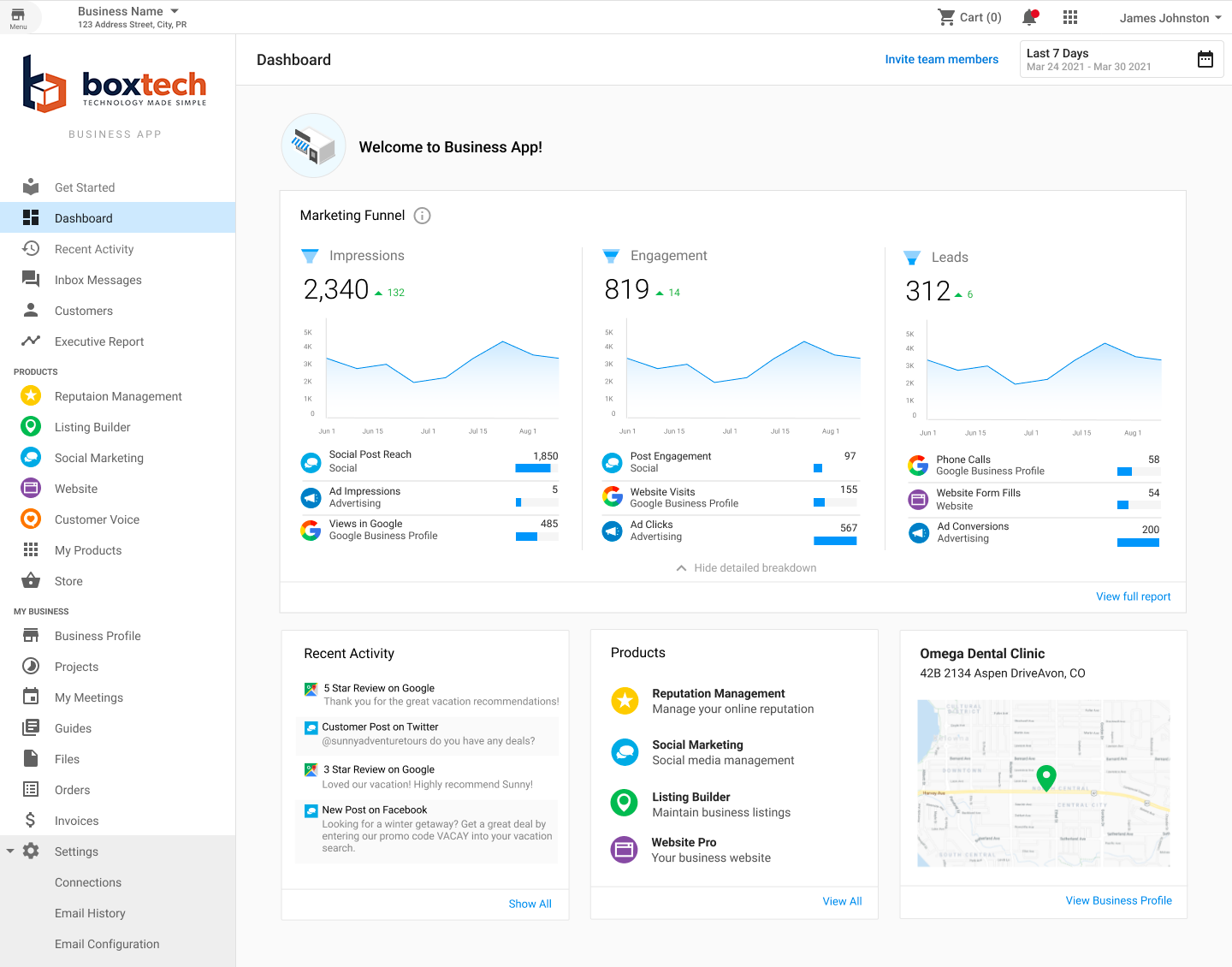Click Invite team members link

941,59
